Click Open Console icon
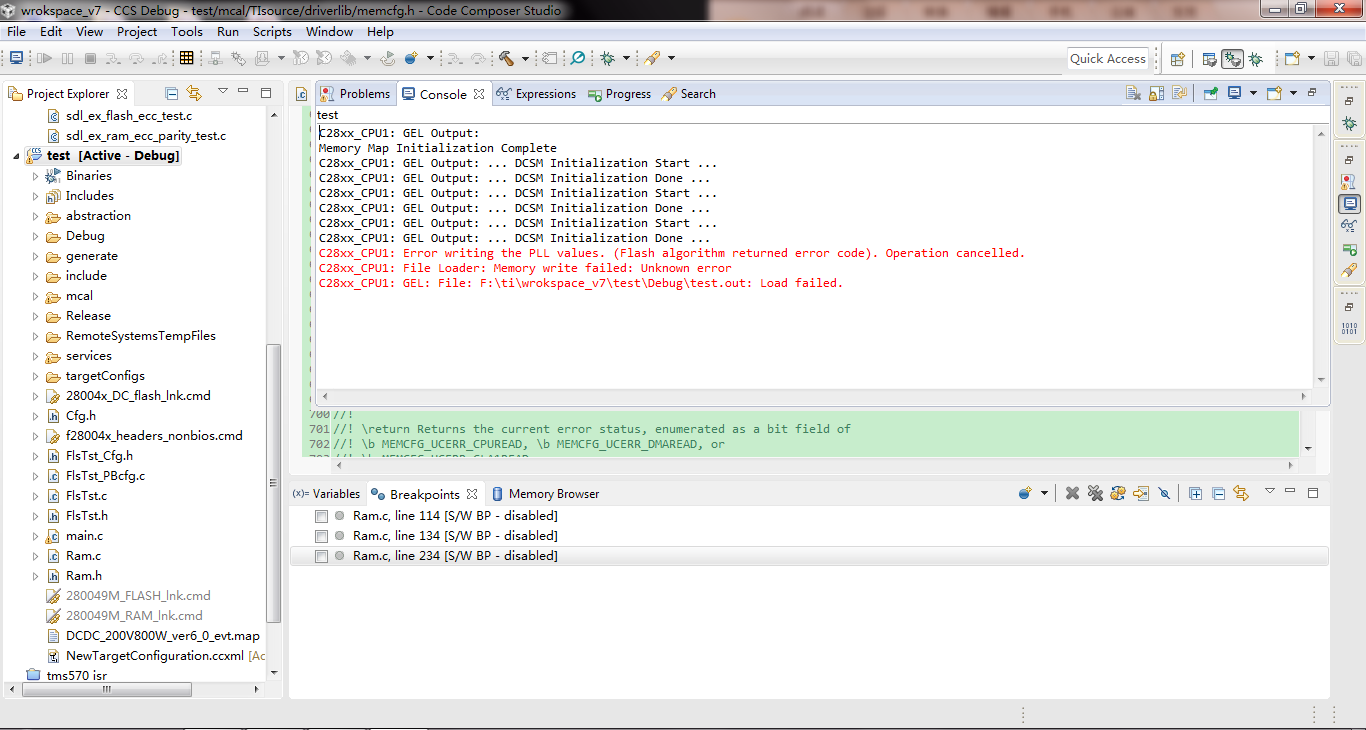This screenshot has height=730, width=1366. click(x=1274, y=93)
